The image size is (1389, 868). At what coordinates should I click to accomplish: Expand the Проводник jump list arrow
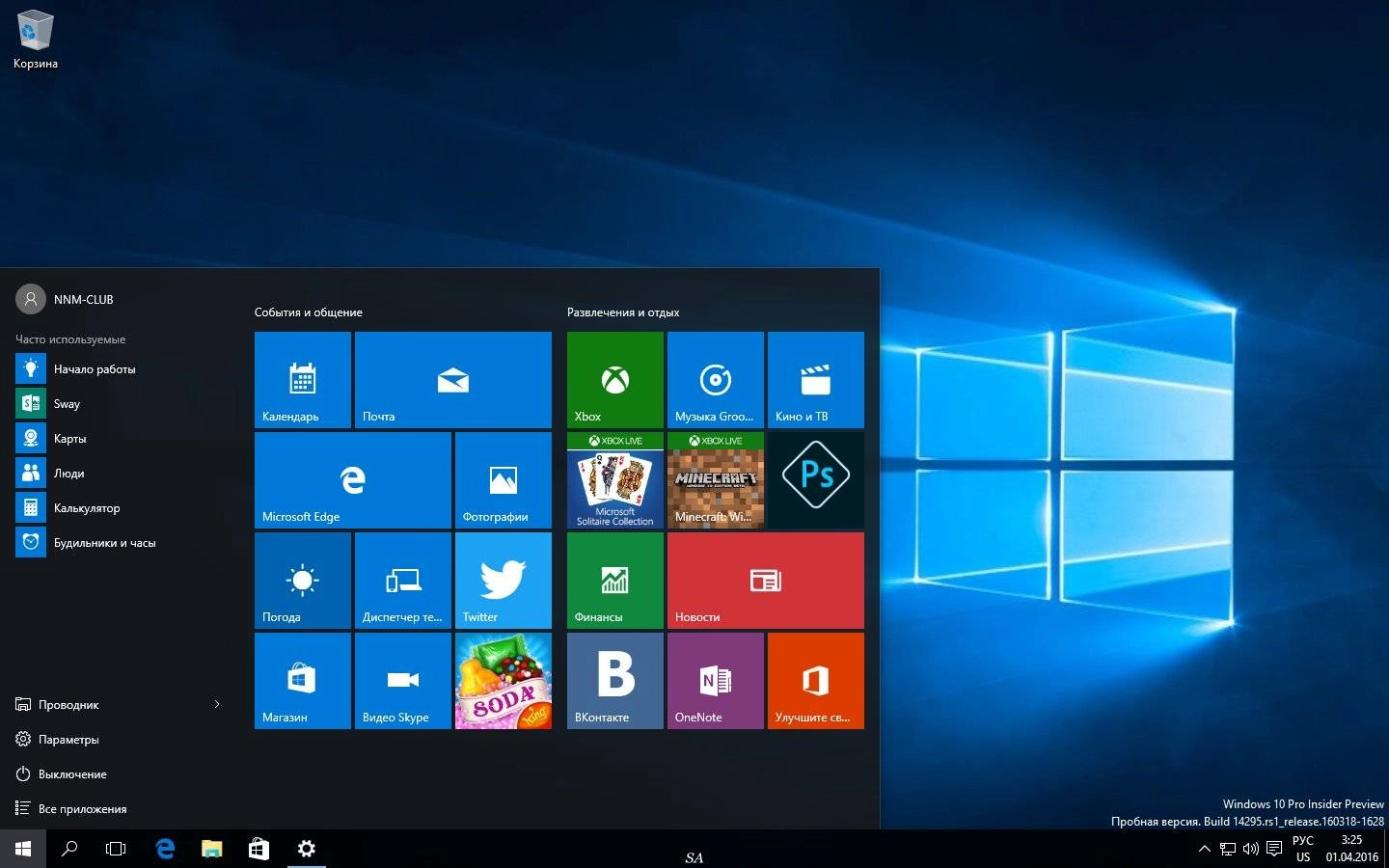click(x=217, y=705)
